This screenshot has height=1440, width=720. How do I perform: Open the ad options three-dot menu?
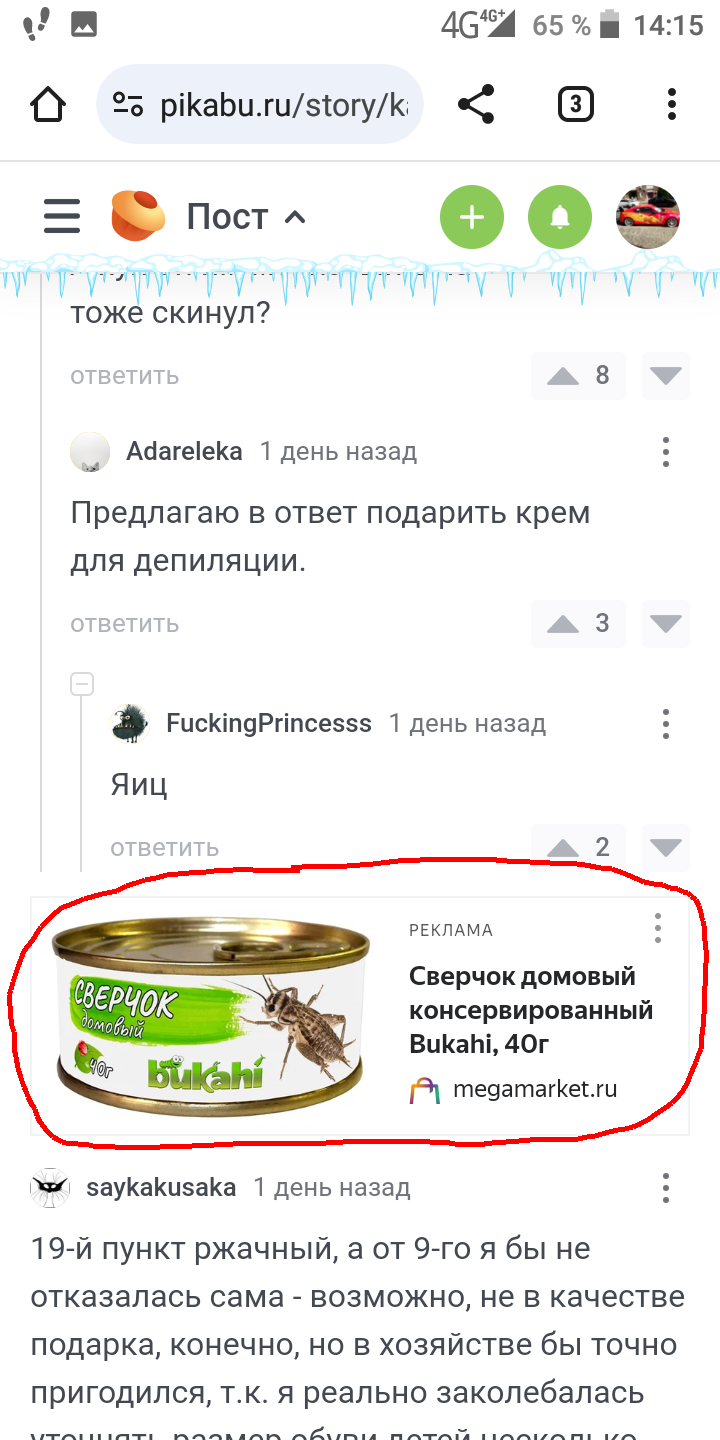tap(657, 928)
